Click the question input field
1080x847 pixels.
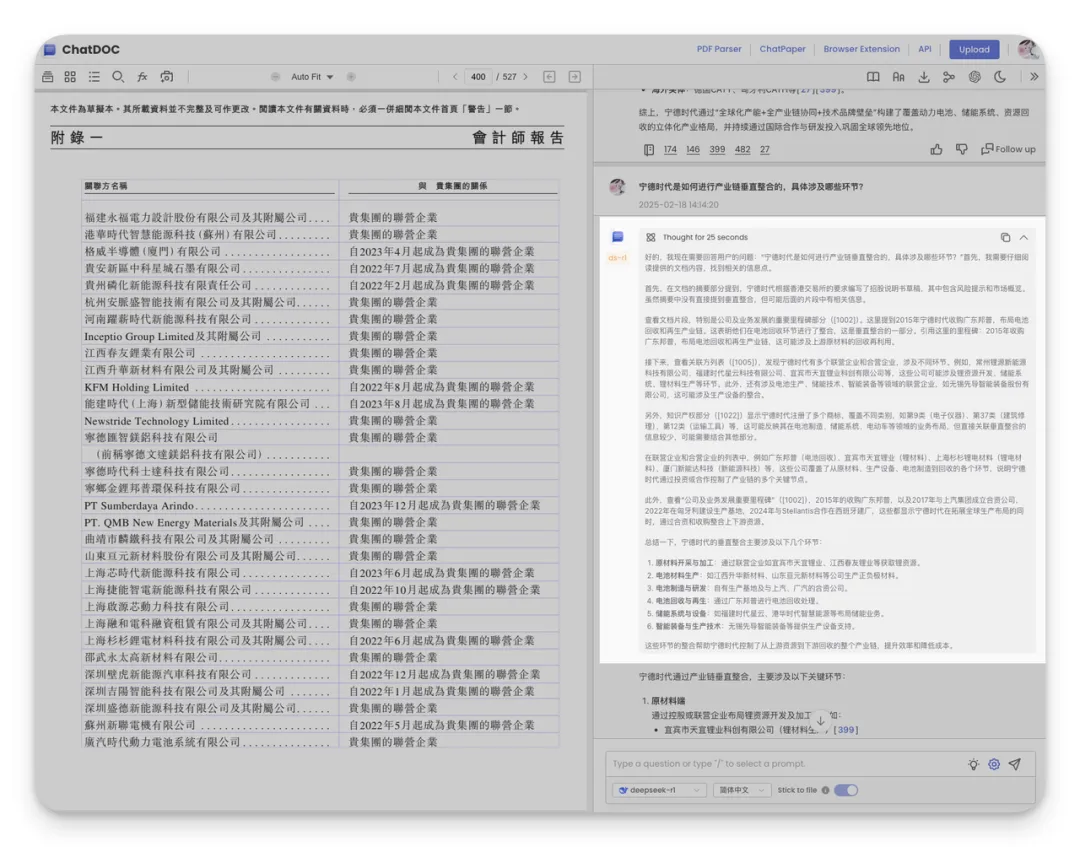point(785,764)
